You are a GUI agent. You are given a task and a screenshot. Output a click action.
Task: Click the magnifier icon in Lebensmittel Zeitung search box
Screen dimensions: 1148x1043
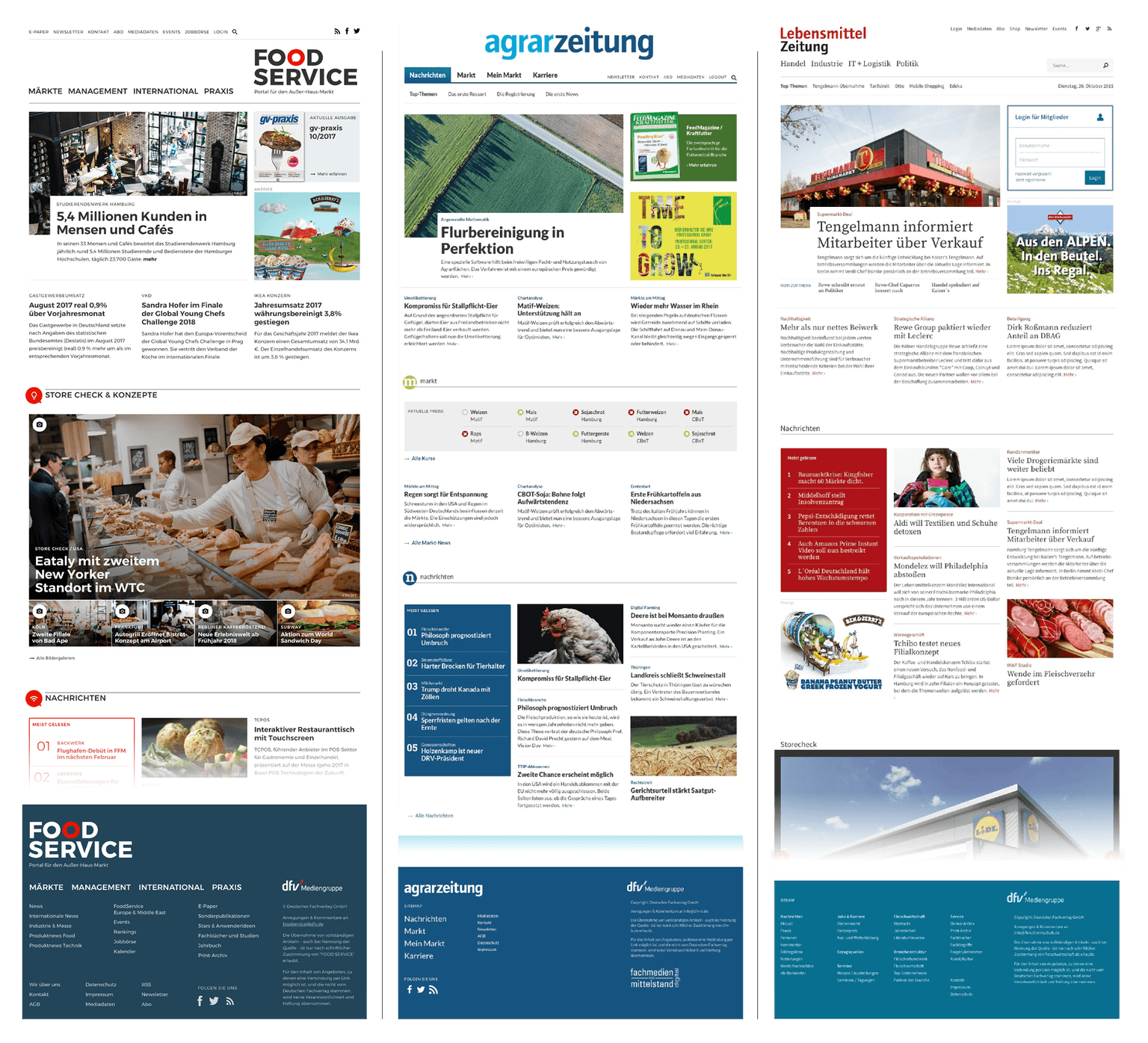tap(1105, 66)
